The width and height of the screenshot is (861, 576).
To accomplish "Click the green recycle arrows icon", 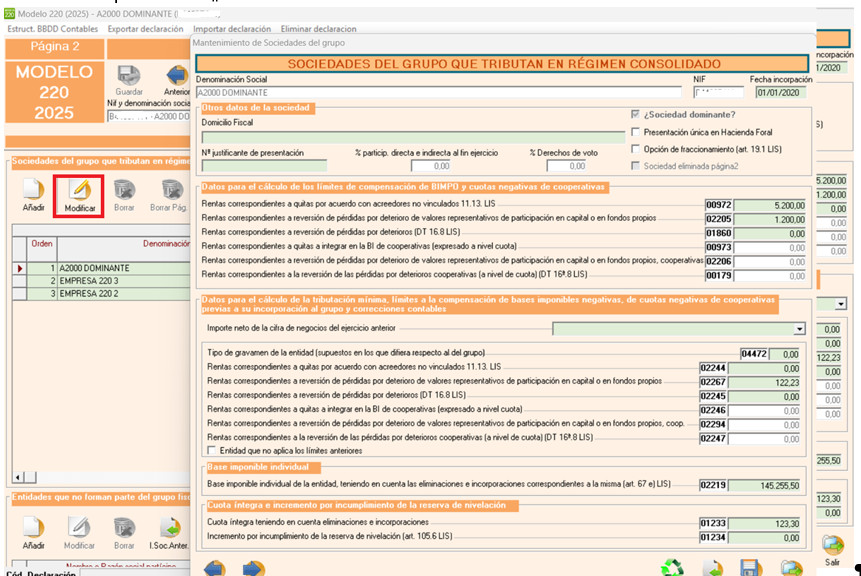I will [672, 568].
